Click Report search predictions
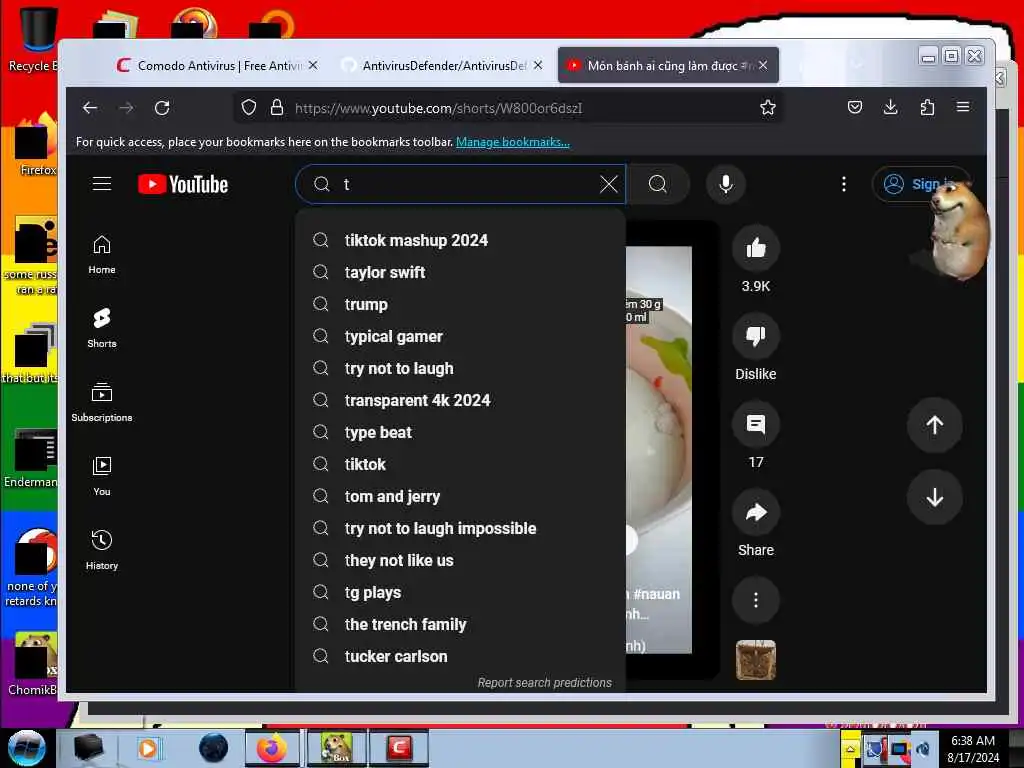The width and height of the screenshot is (1024, 768). 545,682
